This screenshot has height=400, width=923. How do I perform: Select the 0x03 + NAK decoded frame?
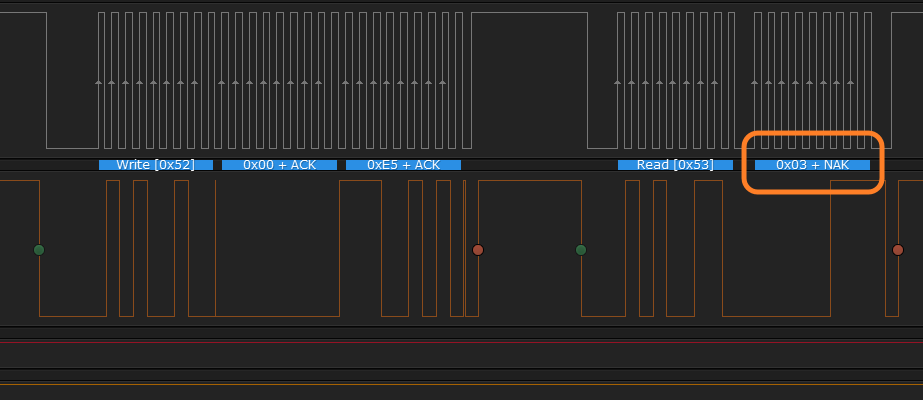pyautogui.click(x=812, y=165)
